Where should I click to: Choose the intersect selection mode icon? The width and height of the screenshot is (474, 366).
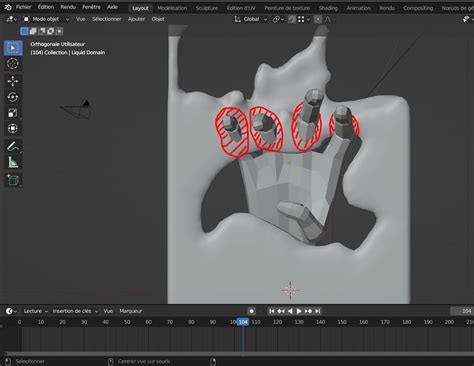(59, 31)
